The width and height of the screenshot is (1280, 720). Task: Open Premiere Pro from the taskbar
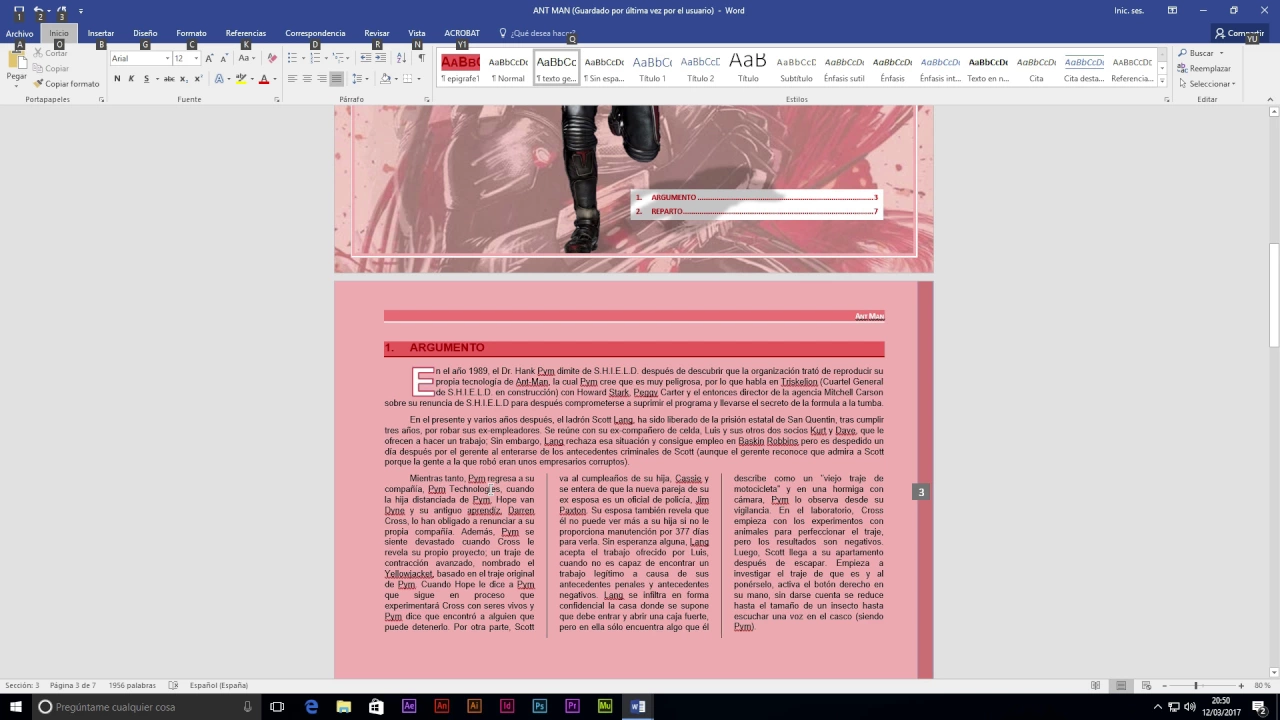coord(572,706)
